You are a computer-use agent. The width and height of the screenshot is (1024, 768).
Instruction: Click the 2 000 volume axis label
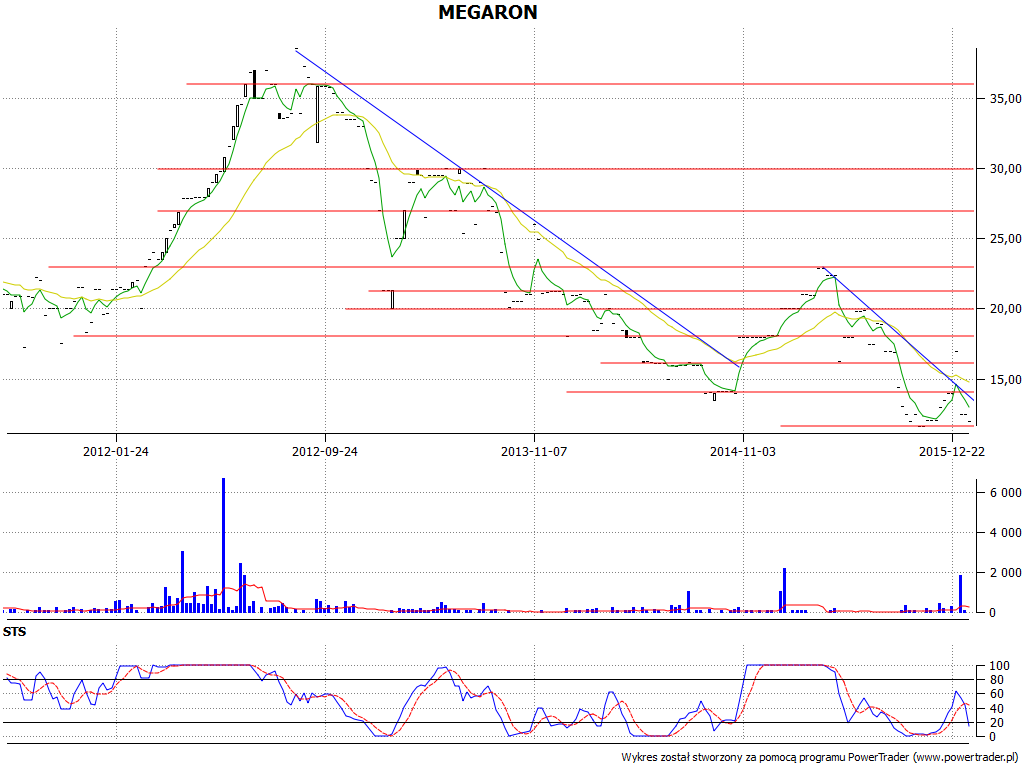click(1006, 573)
